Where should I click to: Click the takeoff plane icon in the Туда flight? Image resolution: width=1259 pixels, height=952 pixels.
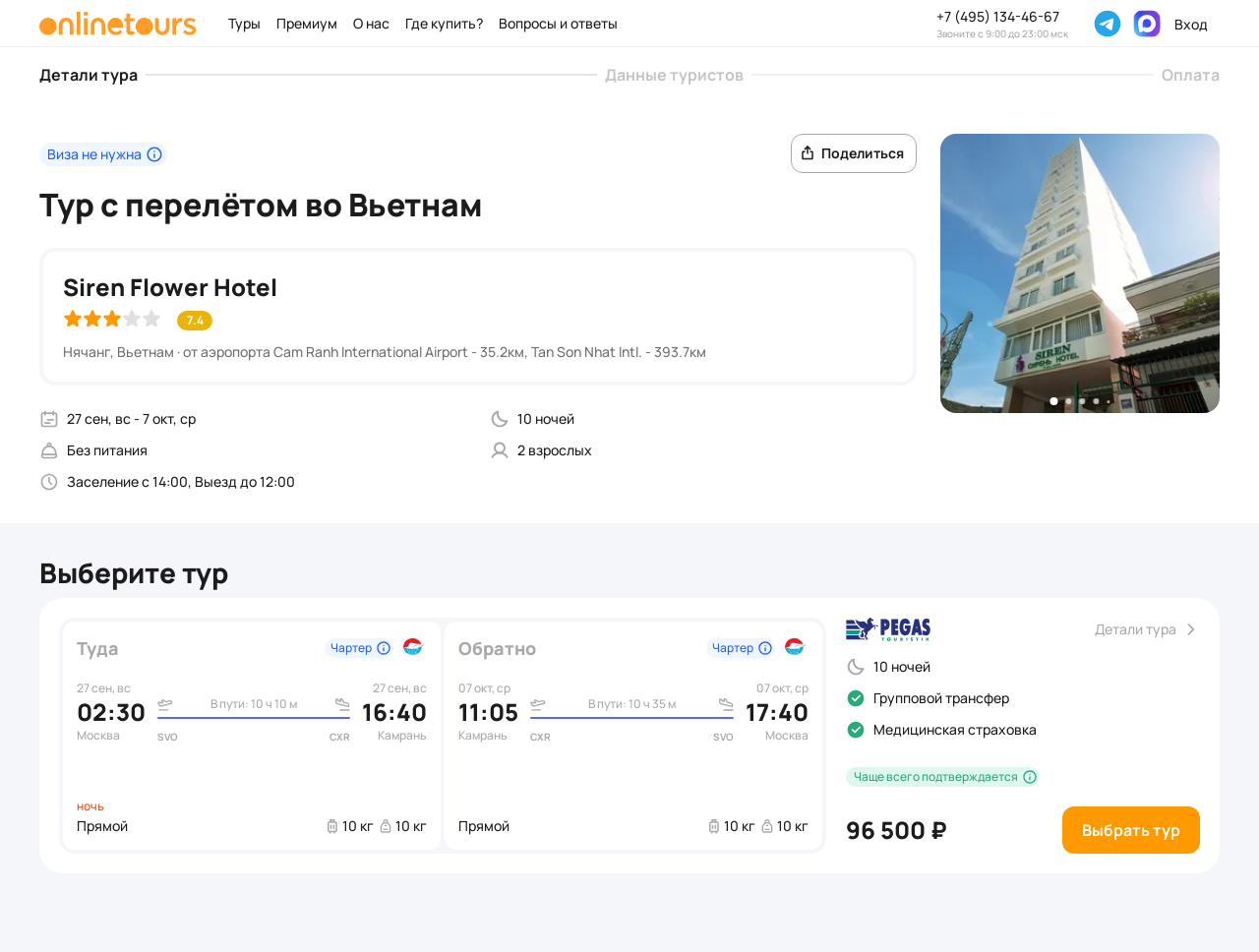coord(165,704)
